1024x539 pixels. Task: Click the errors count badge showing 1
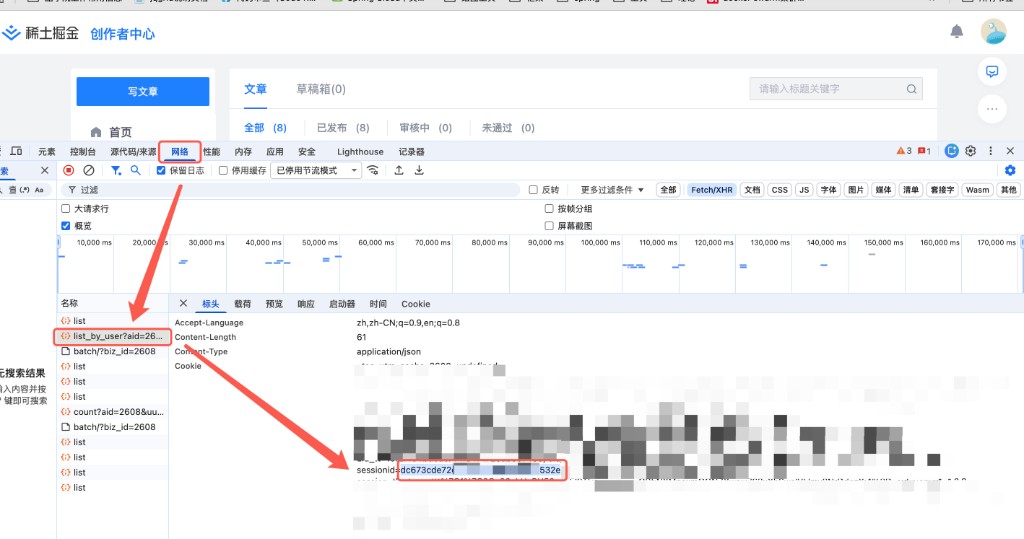924,151
